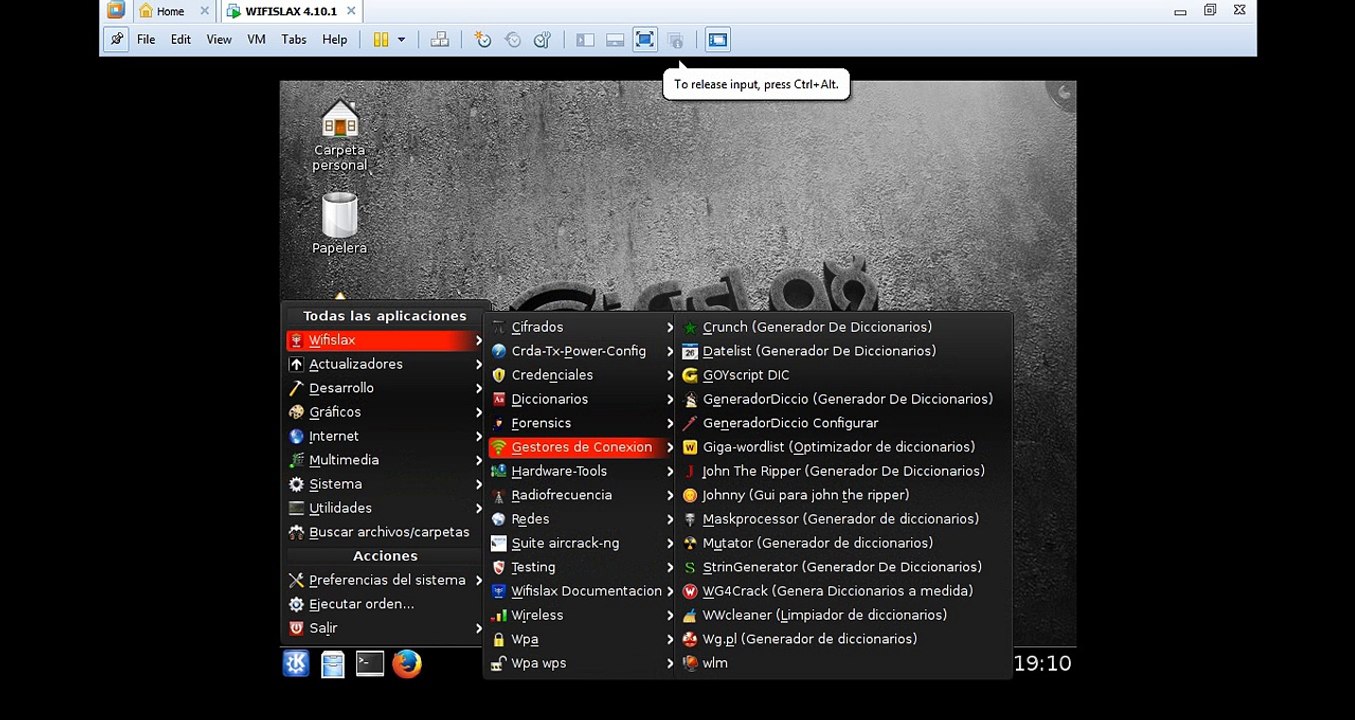
Task: Open the power dropdown arrow
Action: click(401, 40)
